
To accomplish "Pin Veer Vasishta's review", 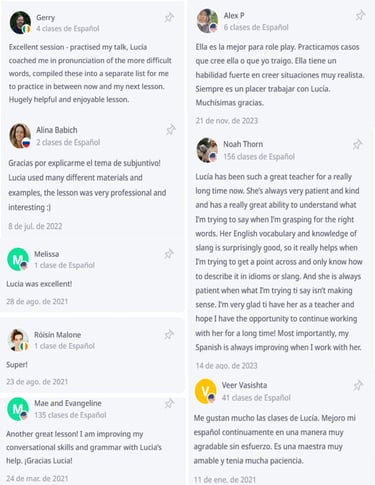I will [358, 385].
